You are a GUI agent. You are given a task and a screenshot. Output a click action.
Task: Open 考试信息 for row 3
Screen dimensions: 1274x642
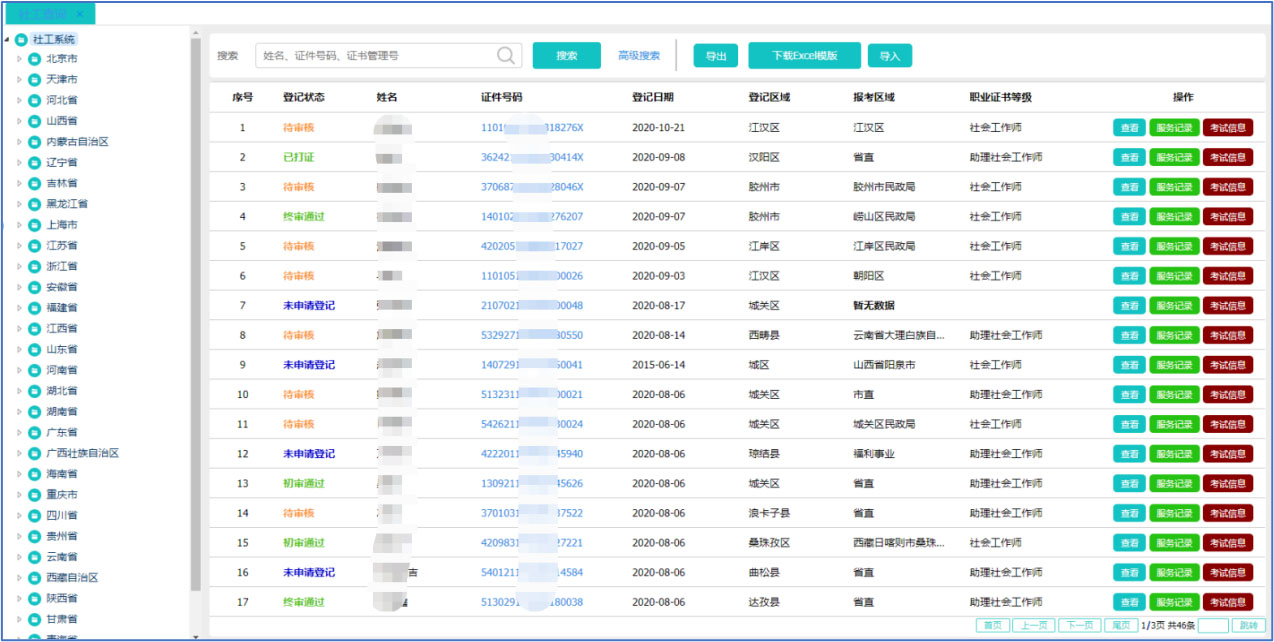coord(1228,187)
